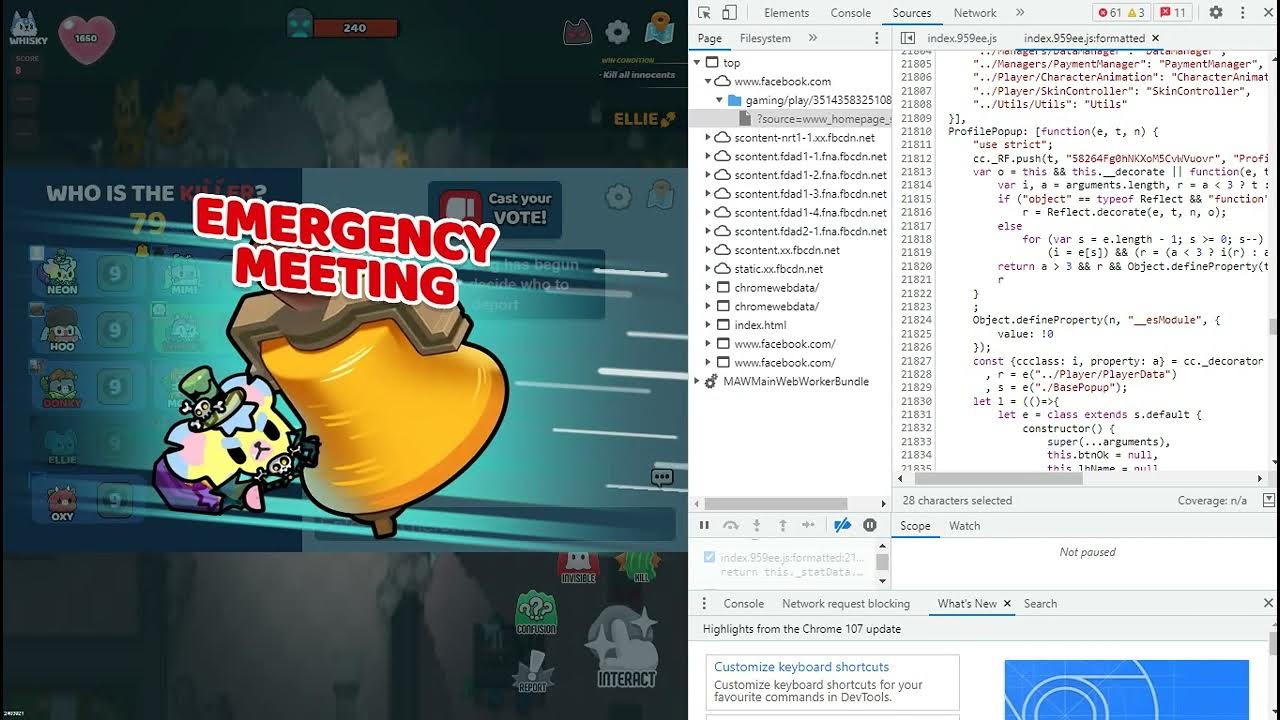Image resolution: width=1280 pixels, height=720 pixels.
Task: Open the chat bubble icon in meeting panel
Action: click(662, 477)
